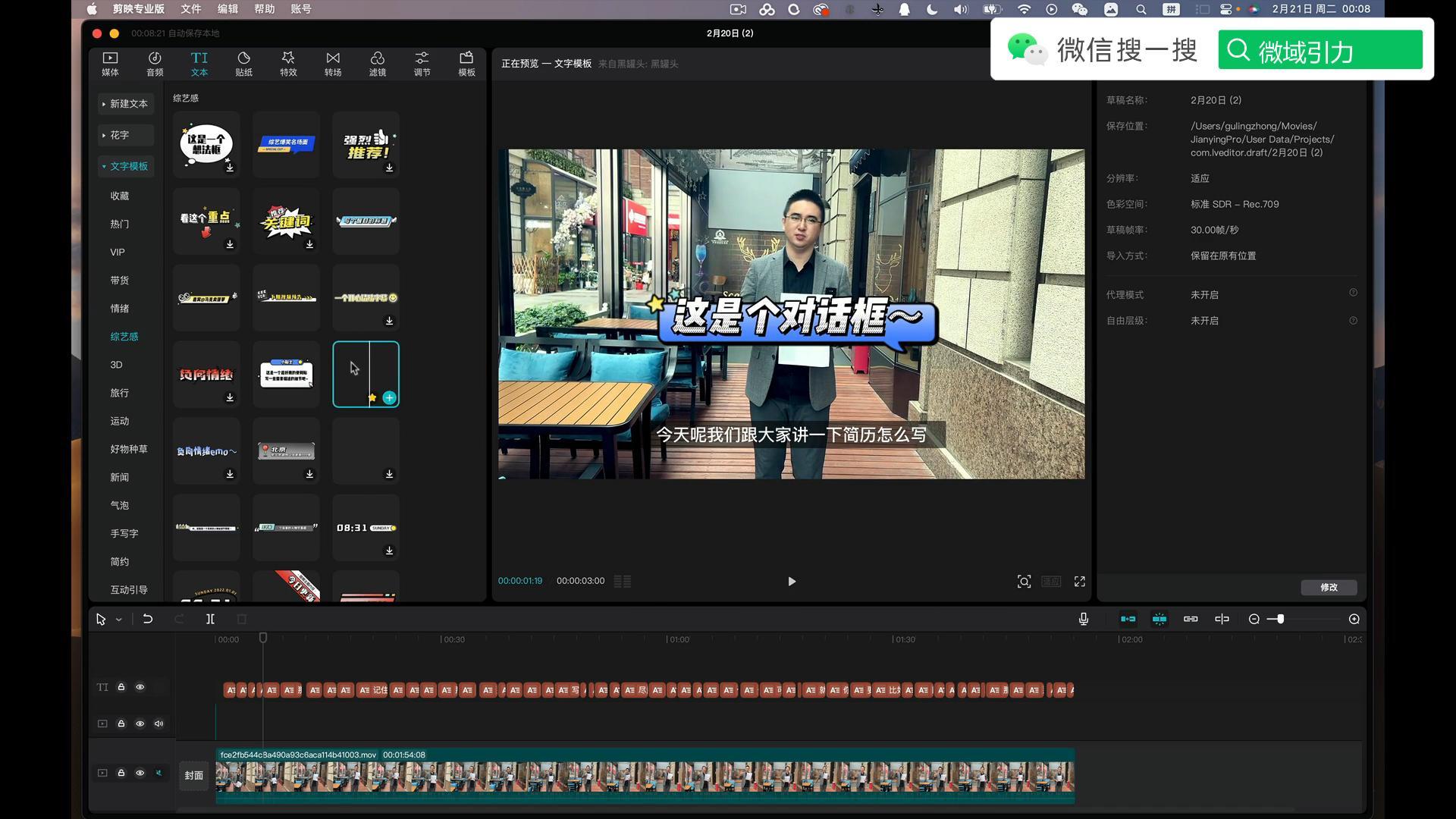Screen dimensions: 1456x819
Task: Open the 模板 templates panel
Action: pos(466,64)
